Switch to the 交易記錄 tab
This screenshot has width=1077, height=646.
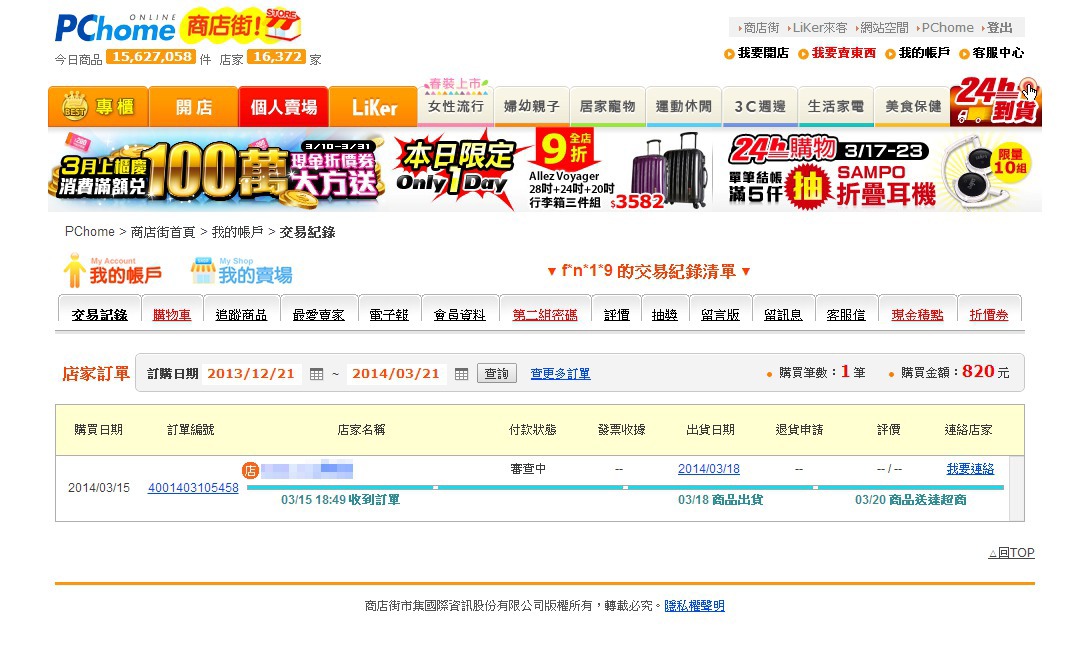pos(100,314)
